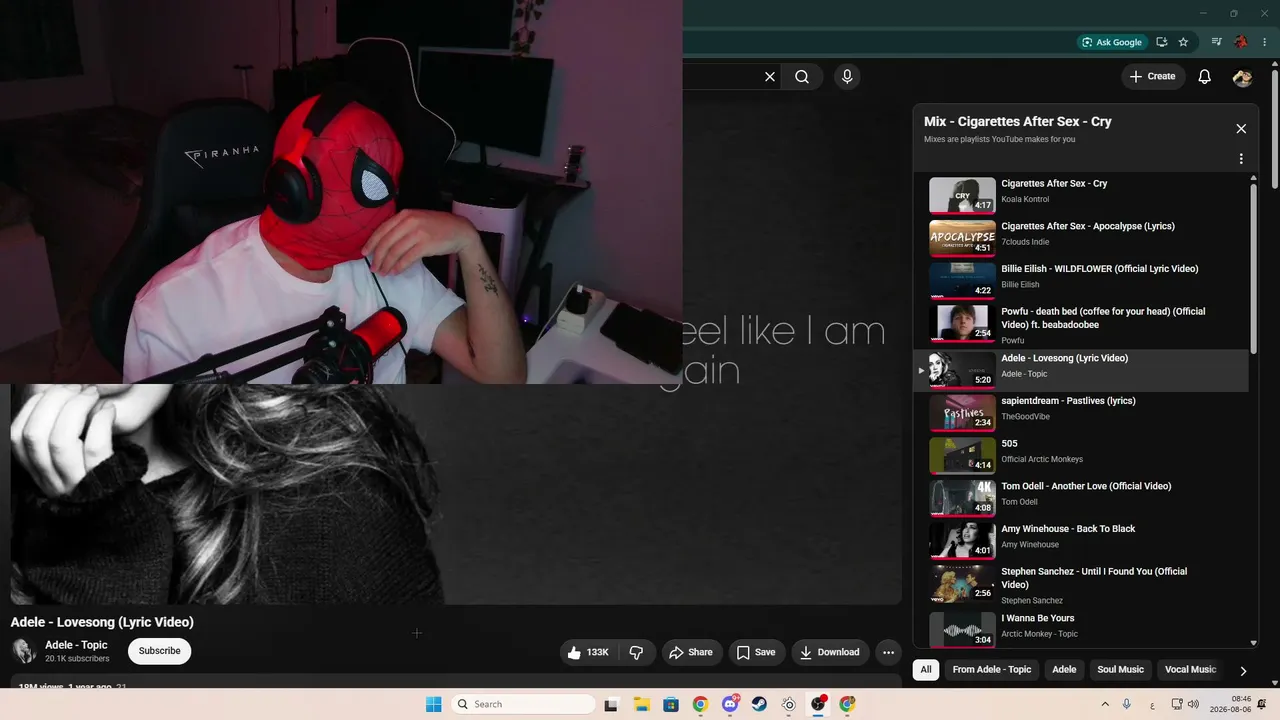Play Stephen Sanchez - Until I Found You
Viewport: 1280px width, 720px height.
(1083, 584)
